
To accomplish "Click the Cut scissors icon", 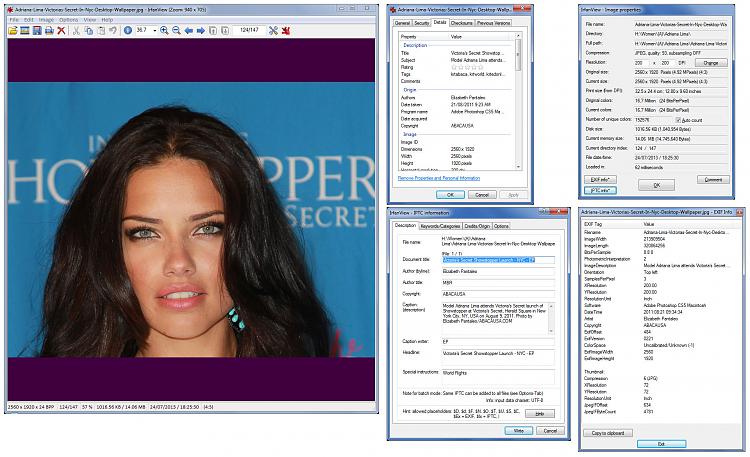I will [x=76, y=31].
